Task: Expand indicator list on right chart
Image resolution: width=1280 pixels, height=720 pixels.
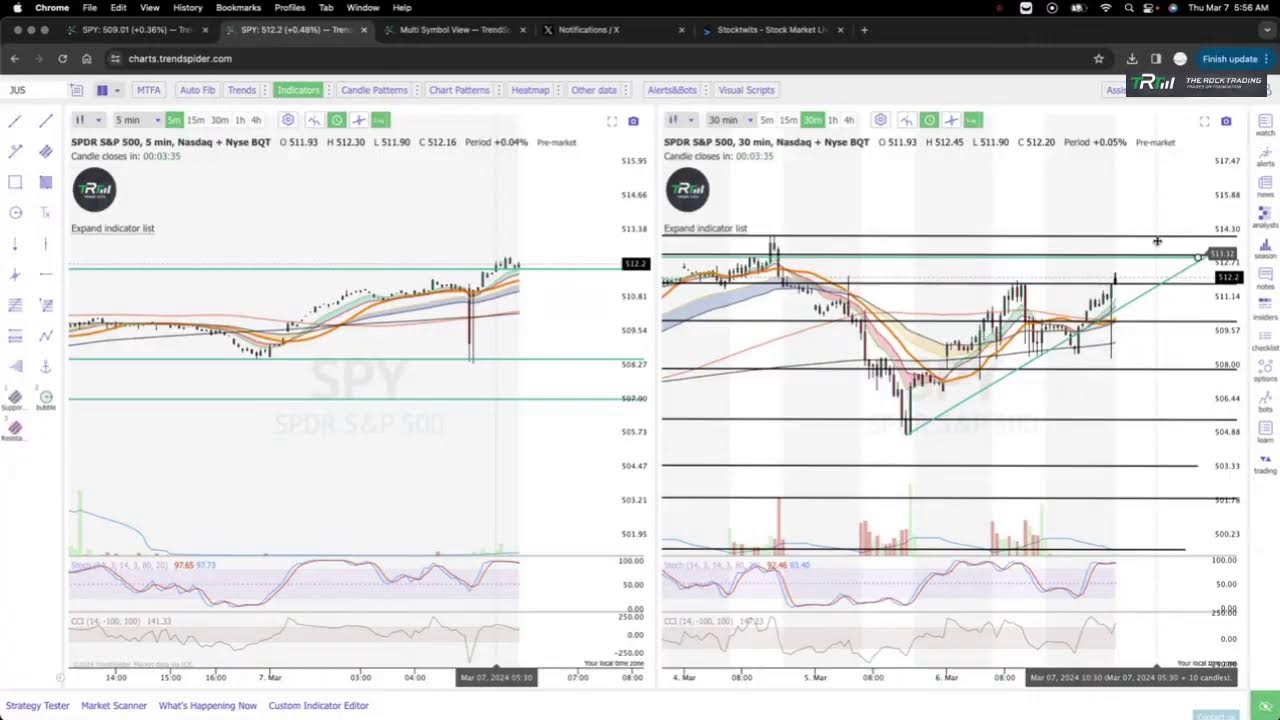Action: click(x=705, y=228)
